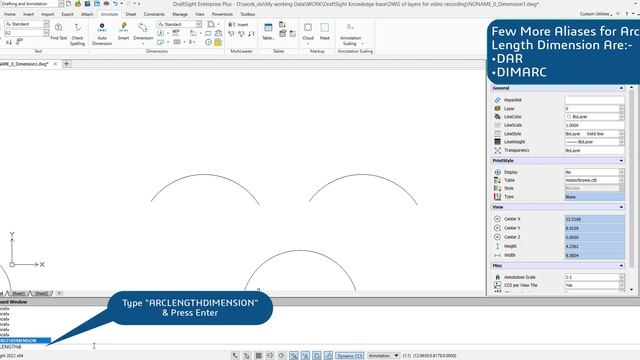Viewport: 640px width, 360px height.
Task: Click the Transparency ByLayer field
Action: (594, 150)
